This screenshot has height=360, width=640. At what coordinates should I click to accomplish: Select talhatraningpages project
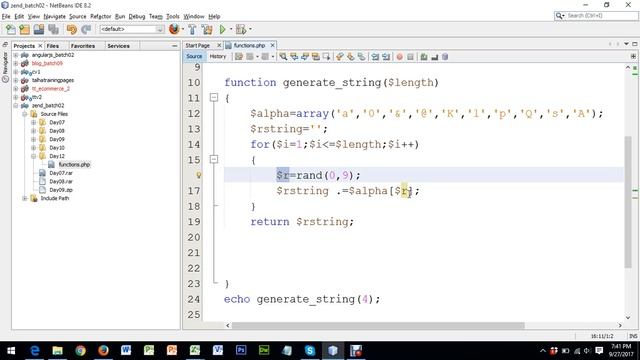click(53, 80)
